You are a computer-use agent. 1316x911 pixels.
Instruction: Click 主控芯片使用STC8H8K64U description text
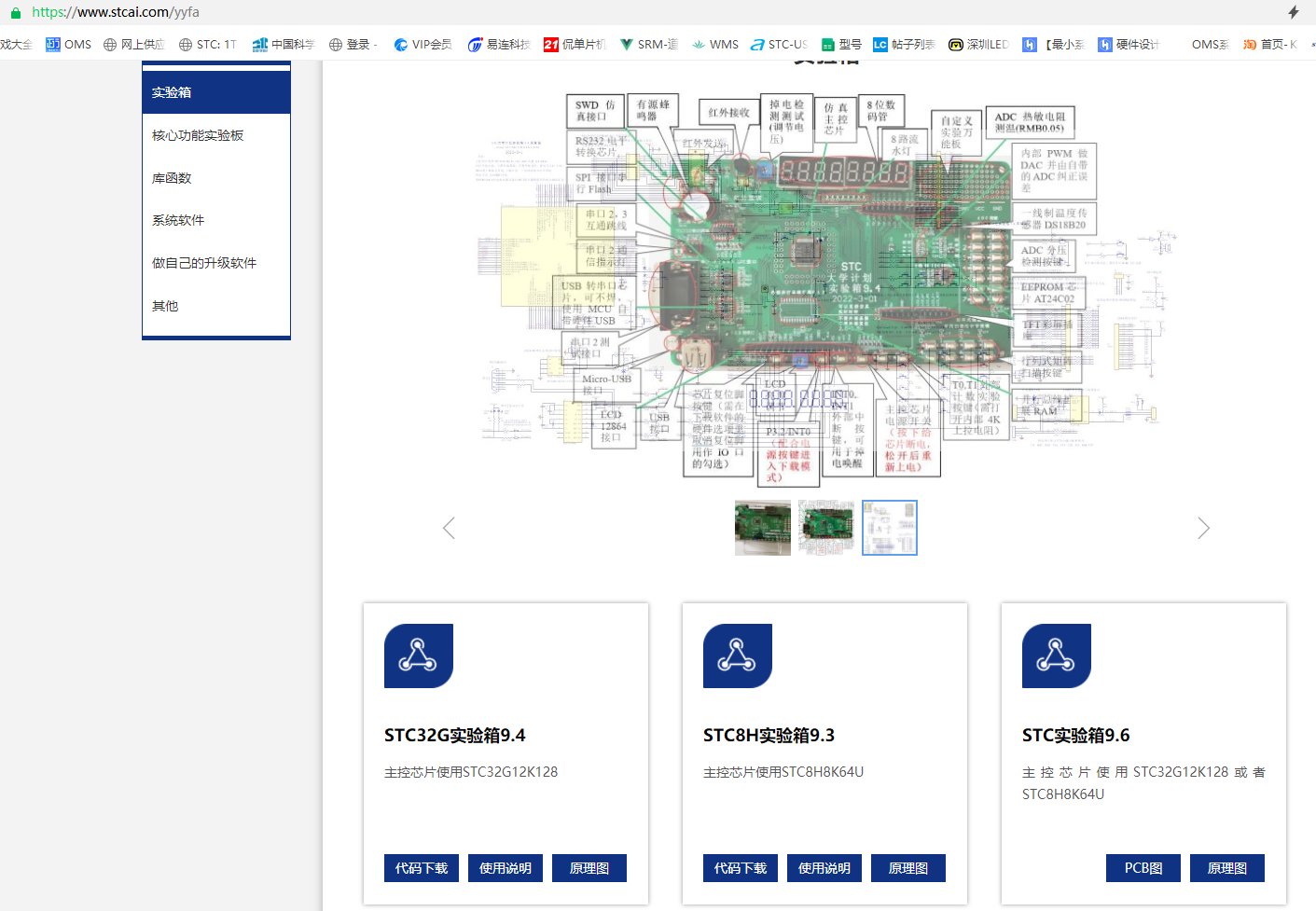tap(783, 772)
